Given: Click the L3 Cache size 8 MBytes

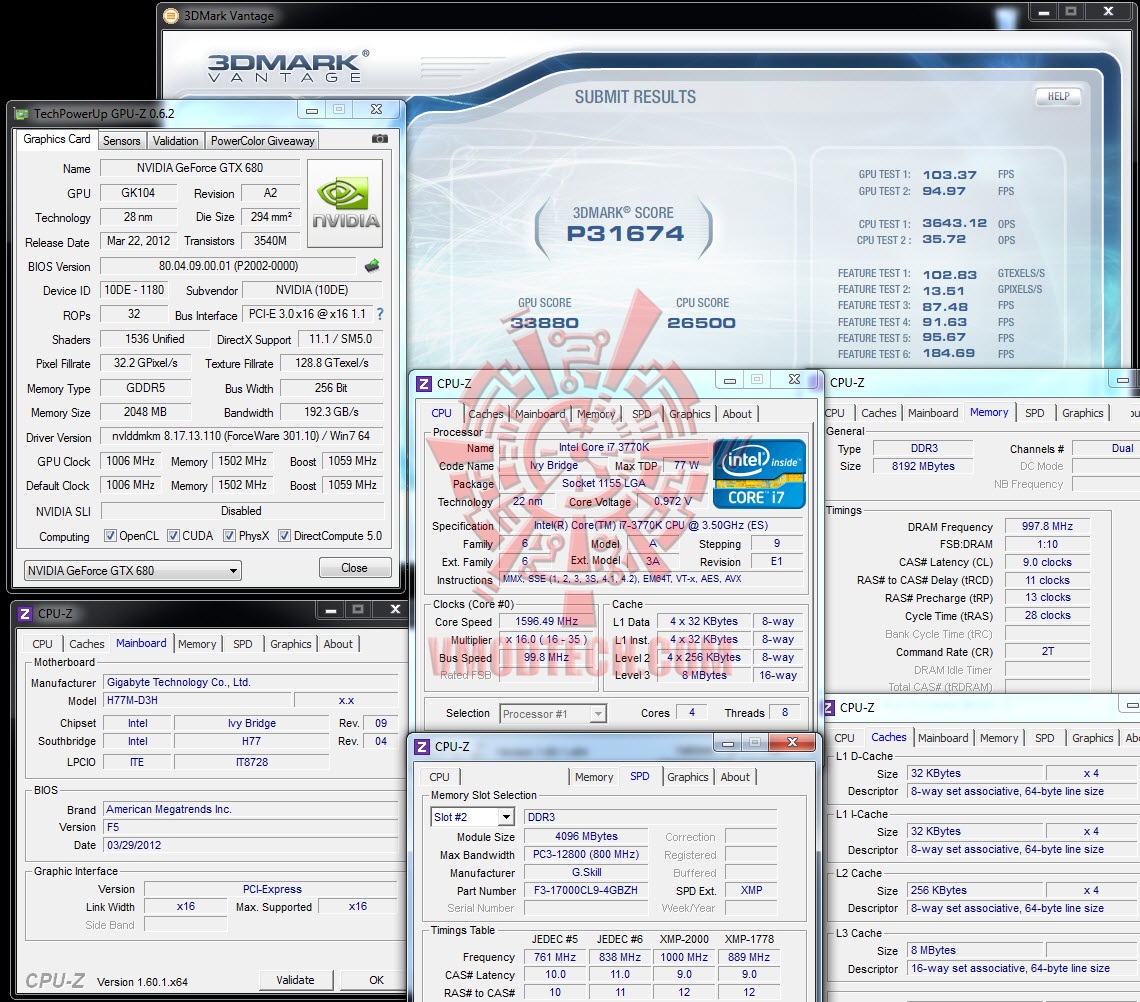Looking at the screenshot, I should [x=977, y=950].
